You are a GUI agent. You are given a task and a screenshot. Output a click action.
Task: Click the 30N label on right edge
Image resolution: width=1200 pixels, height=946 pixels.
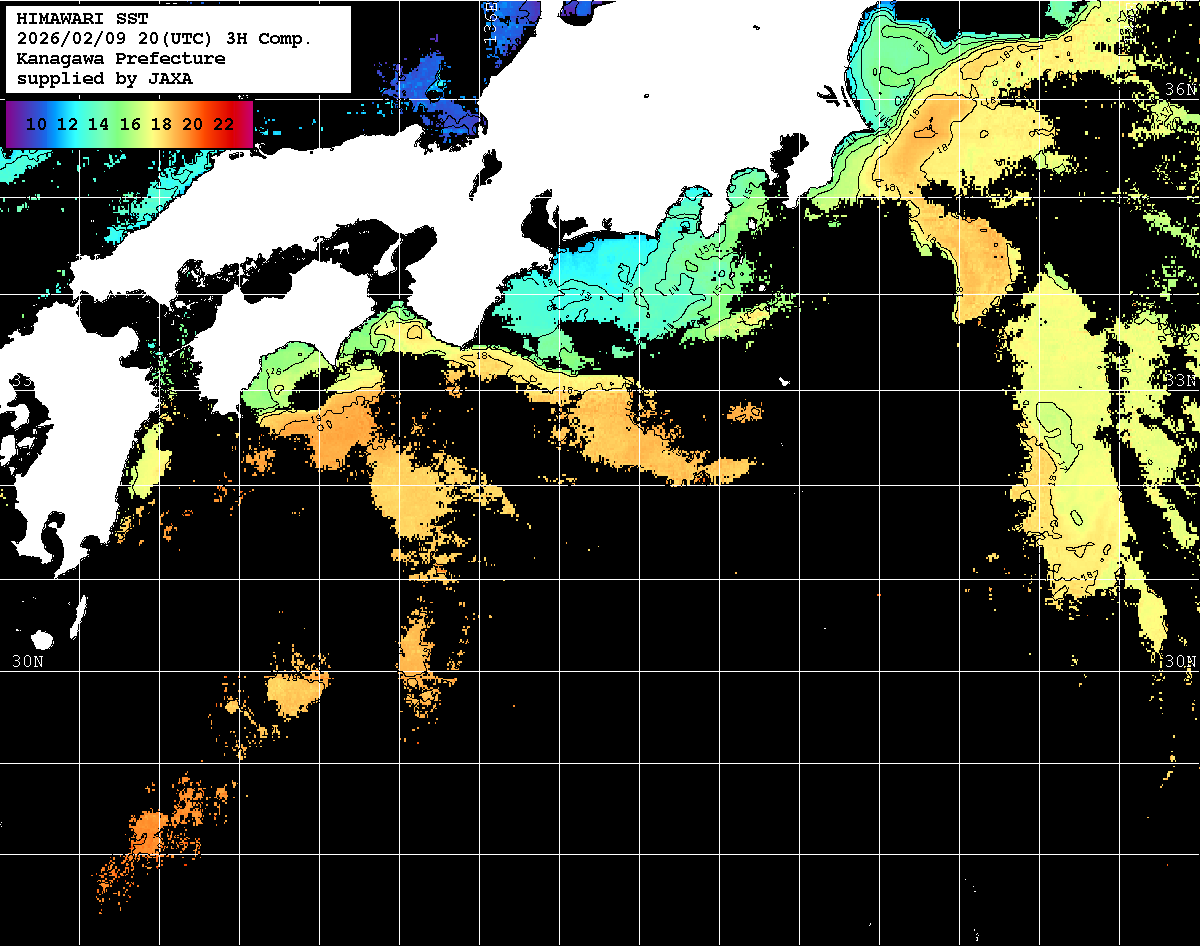(1179, 661)
